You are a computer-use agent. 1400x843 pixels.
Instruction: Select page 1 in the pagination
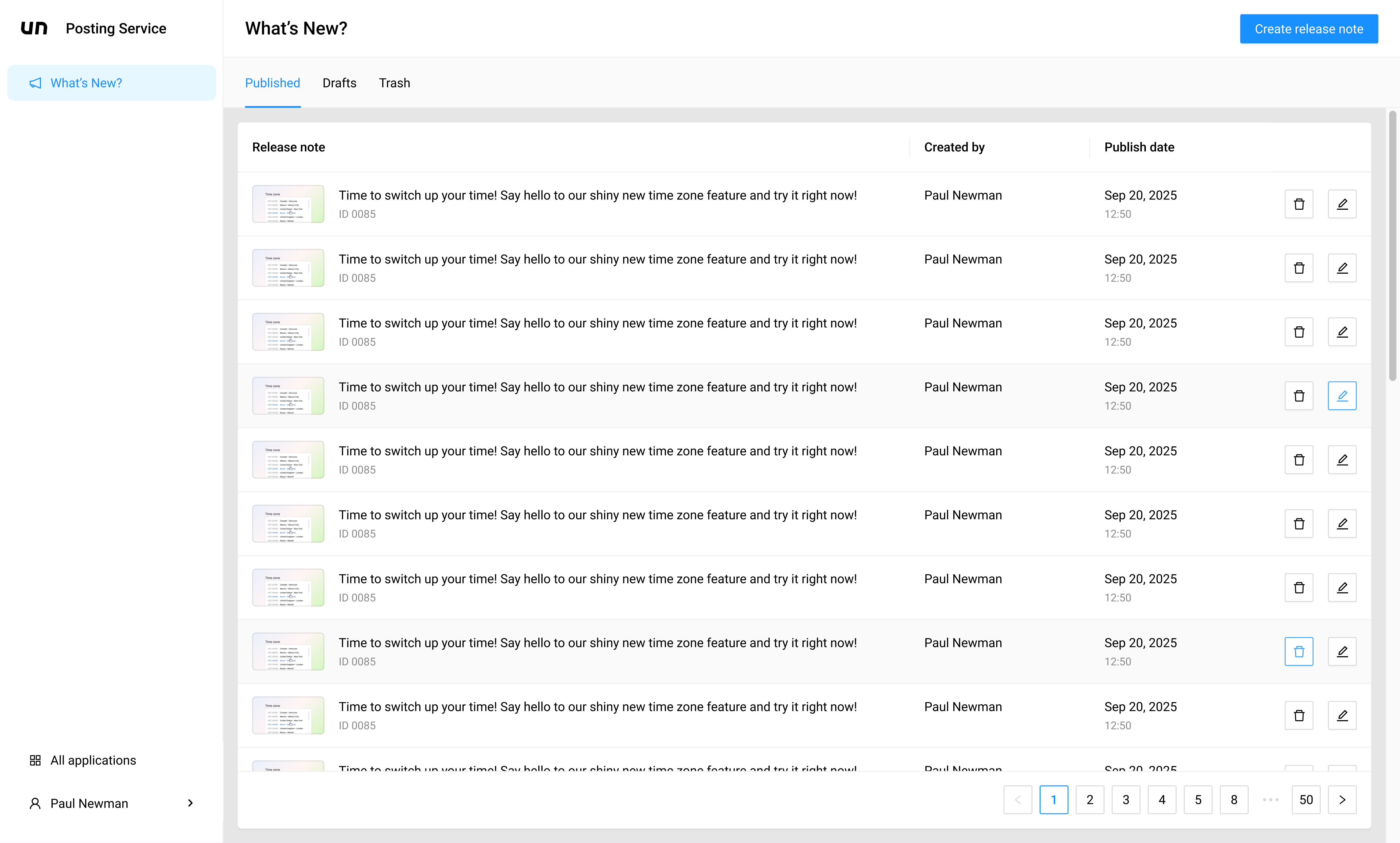pos(1054,799)
